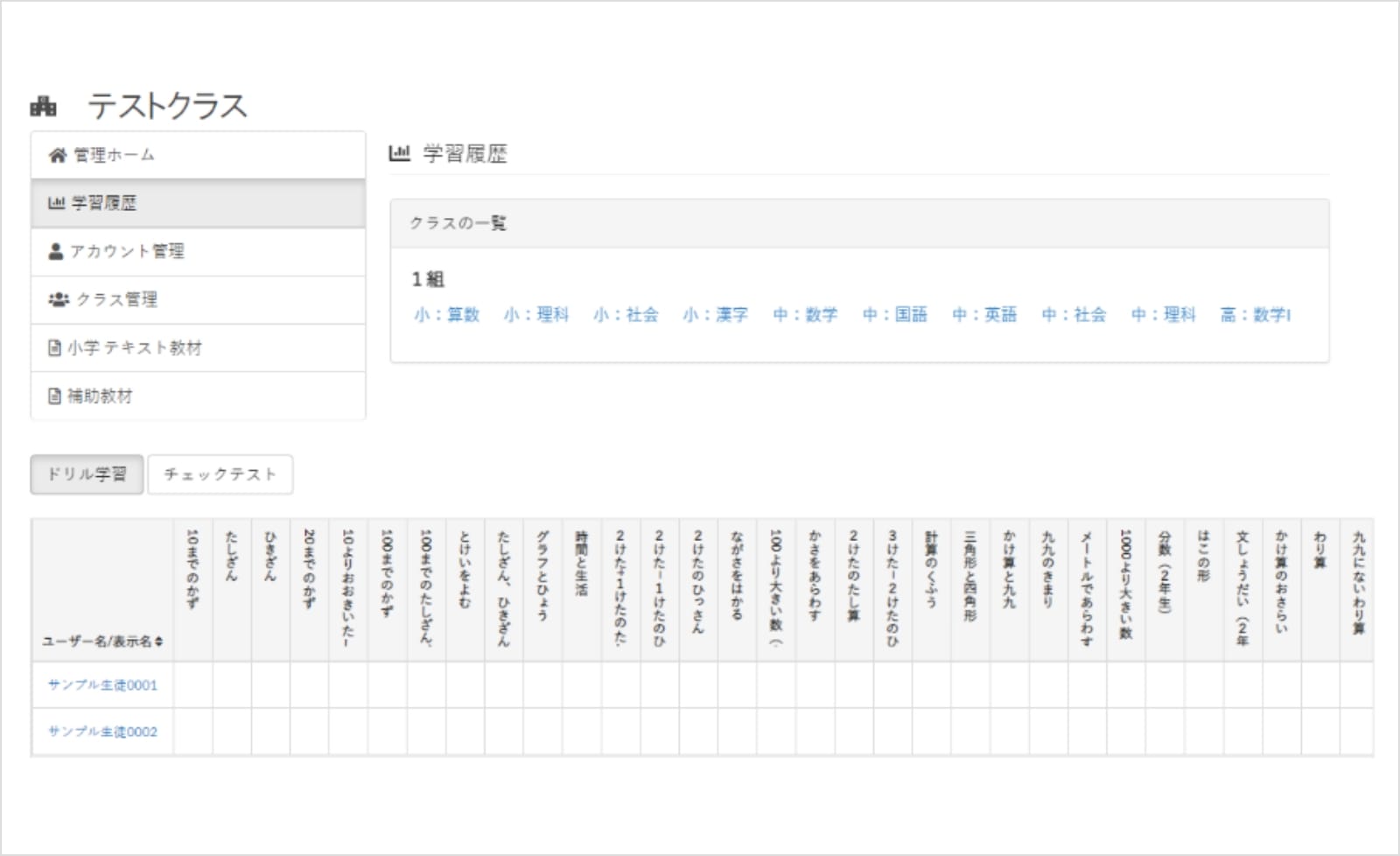Go to クラス管理 in the sidebar
The width and height of the screenshot is (1400, 856).
pos(116,299)
